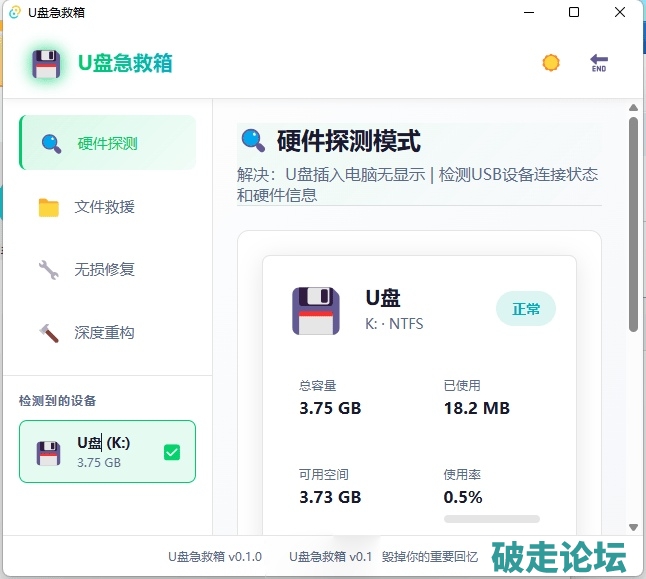Click the magnifier icon beside 硬件探测模式 heading
This screenshot has width=646, height=579.
253,140
